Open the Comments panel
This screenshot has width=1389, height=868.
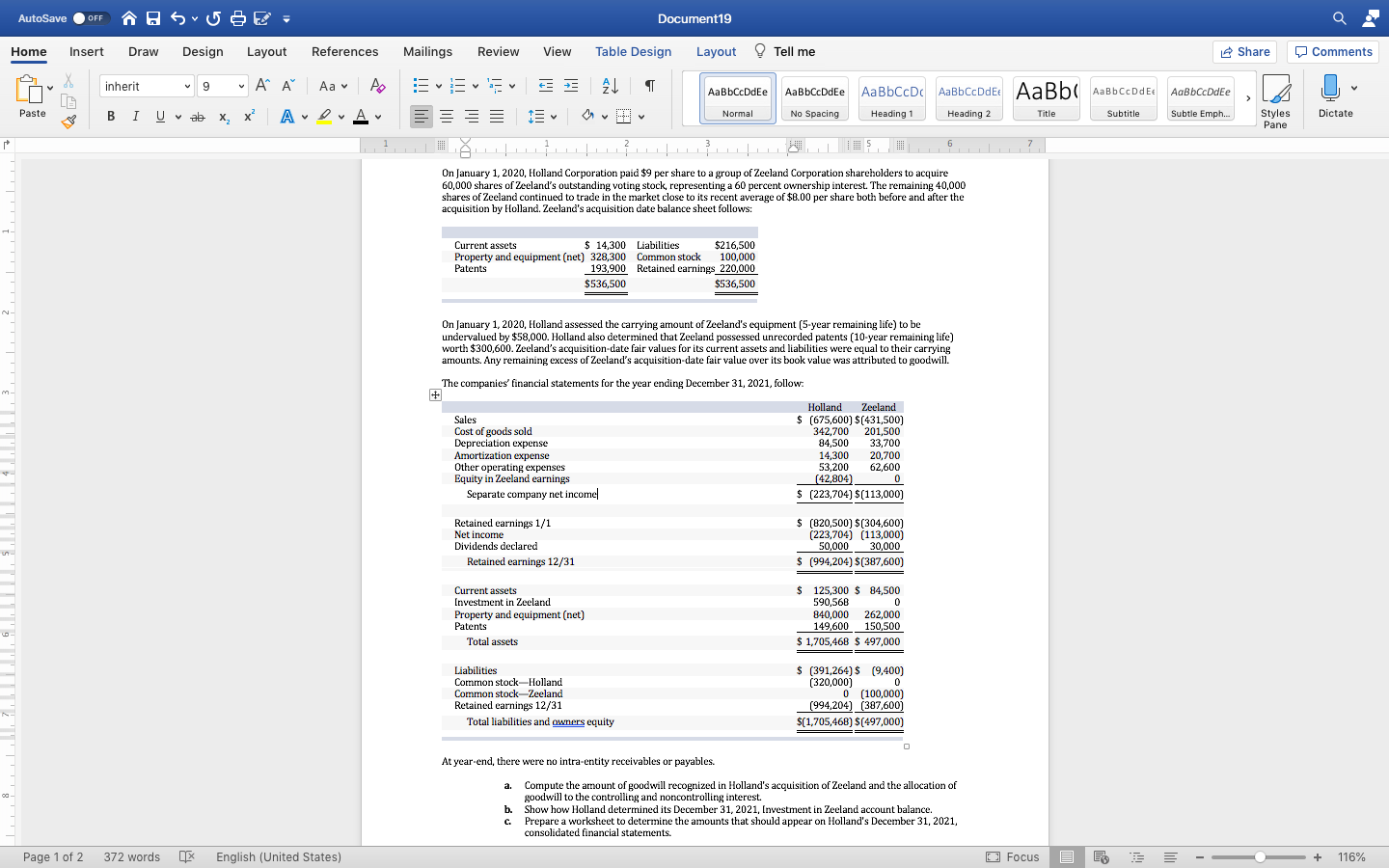click(x=1332, y=51)
